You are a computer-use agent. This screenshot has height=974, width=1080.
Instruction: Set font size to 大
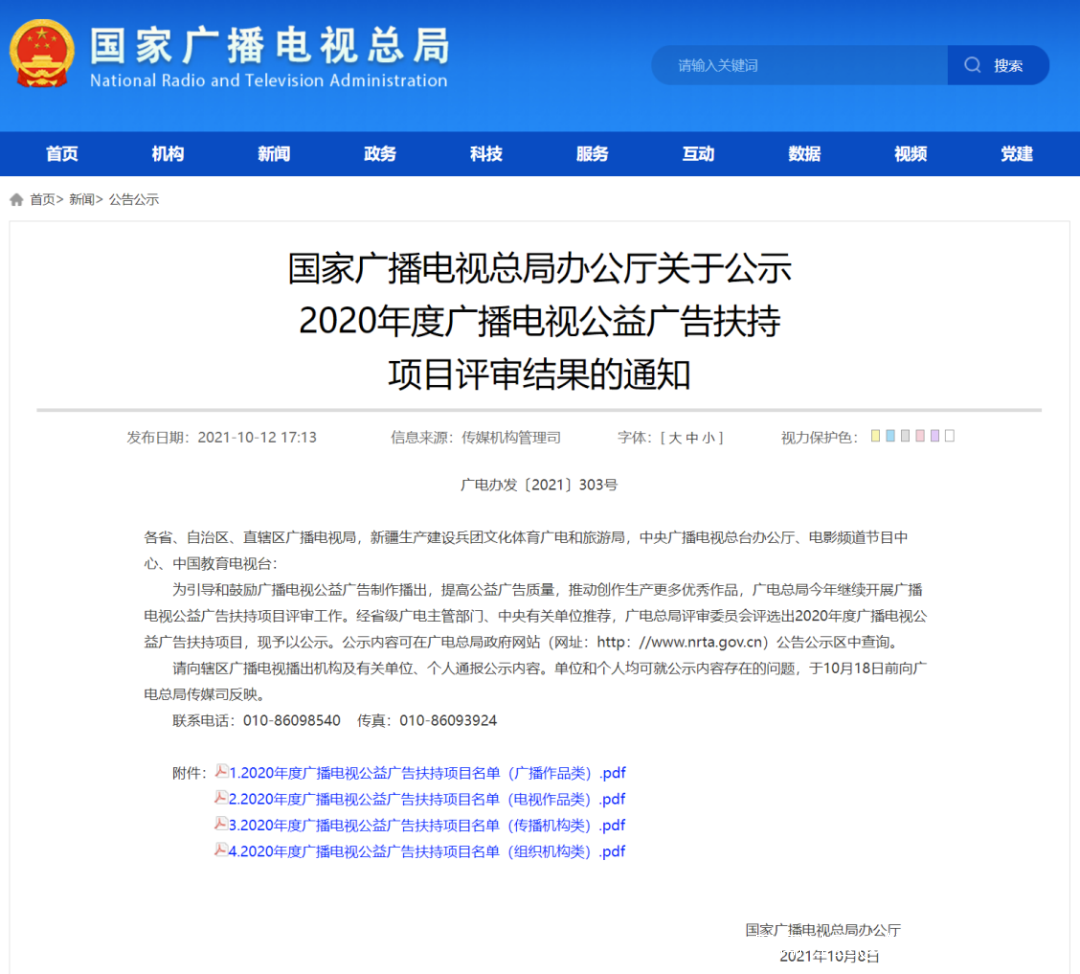(x=675, y=438)
